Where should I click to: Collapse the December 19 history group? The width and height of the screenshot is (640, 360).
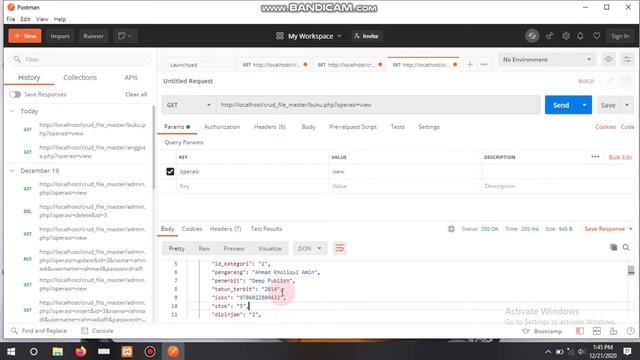point(12,171)
